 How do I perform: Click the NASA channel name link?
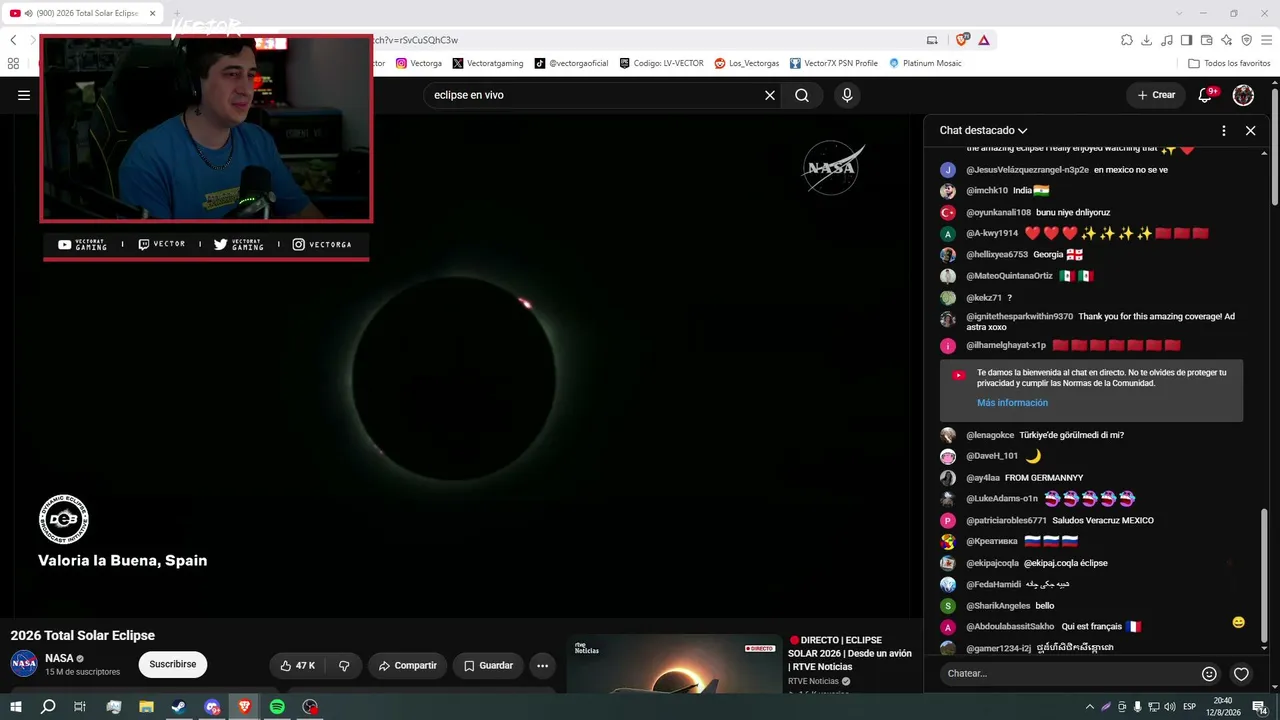coord(59,658)
